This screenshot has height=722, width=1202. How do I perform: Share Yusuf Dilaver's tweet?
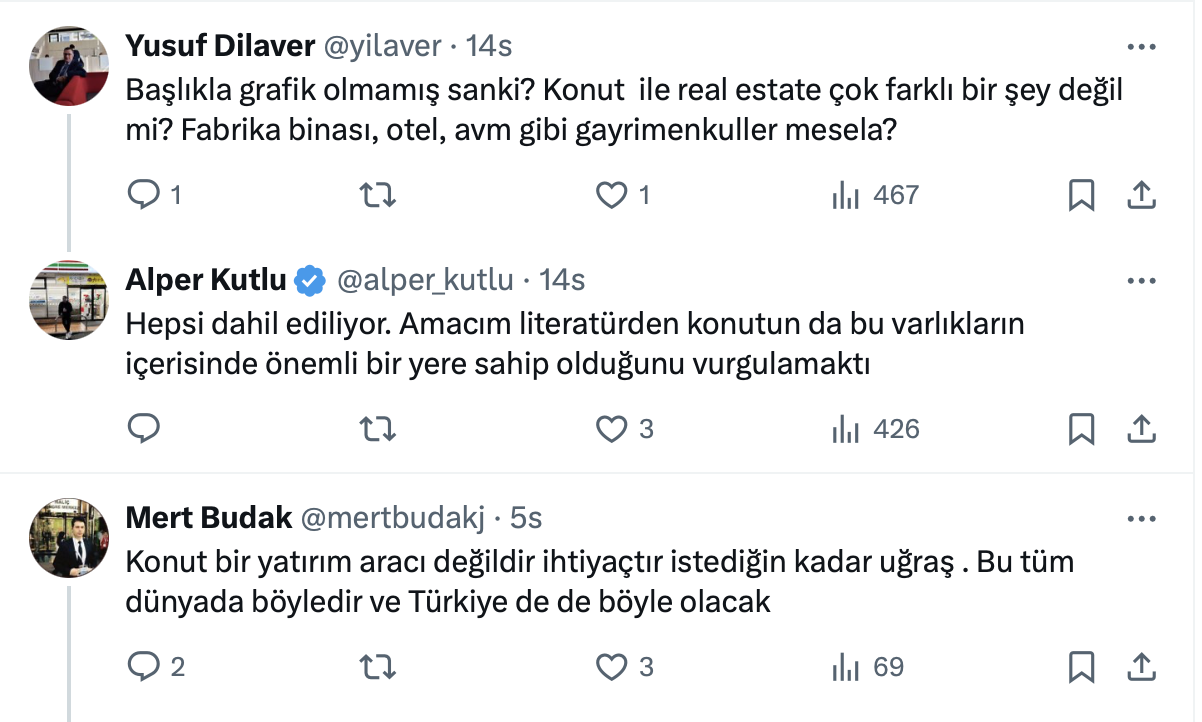[x=1141, y=195]
